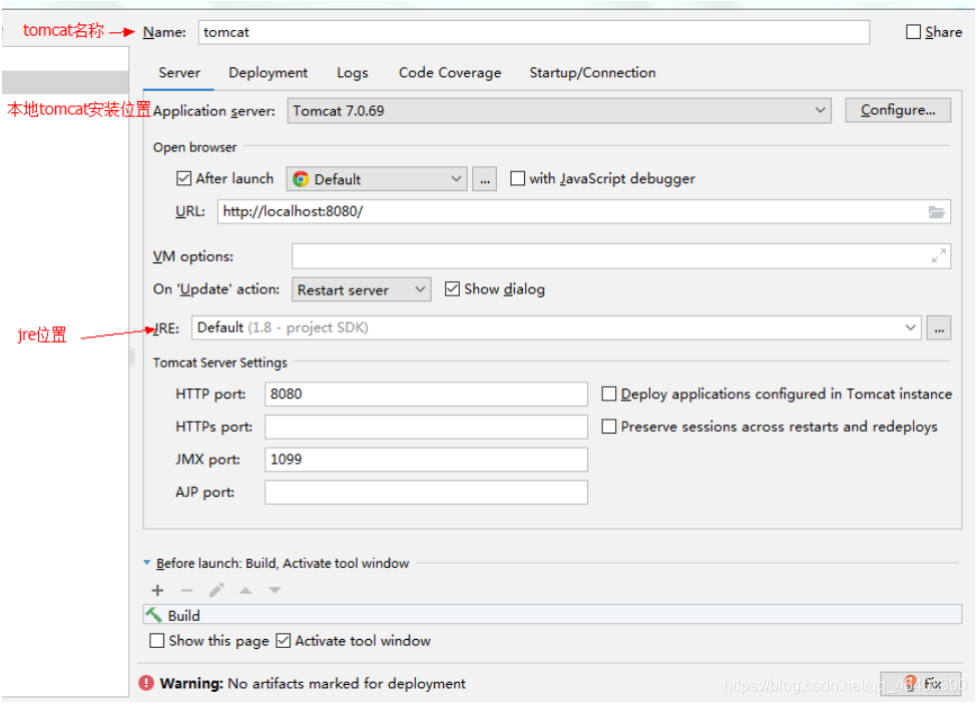Screen dimensions: 977x704
Task: Check Show this page option
Action: (x=157, y=640)
